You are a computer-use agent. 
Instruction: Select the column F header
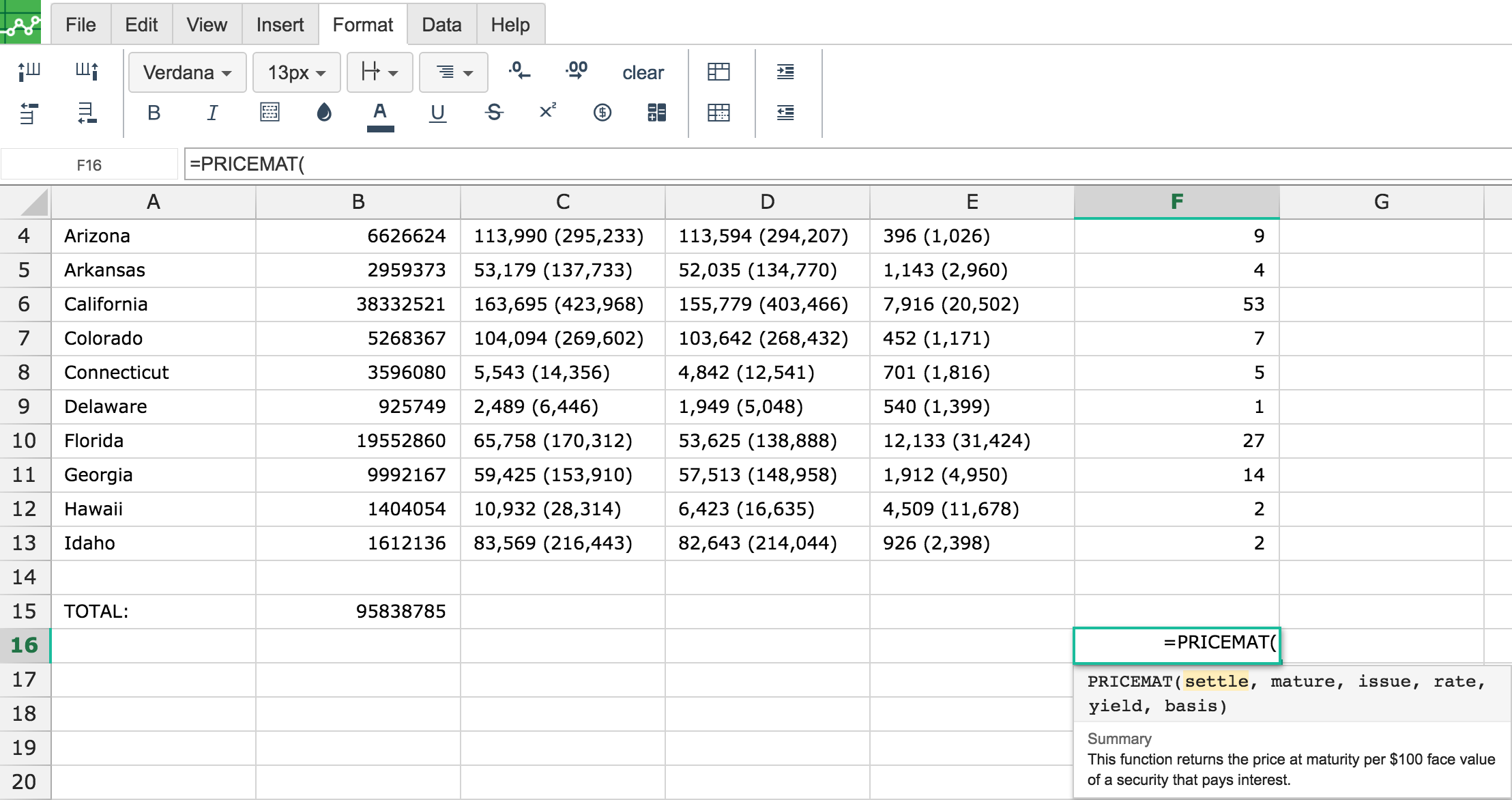(1176, 202)
